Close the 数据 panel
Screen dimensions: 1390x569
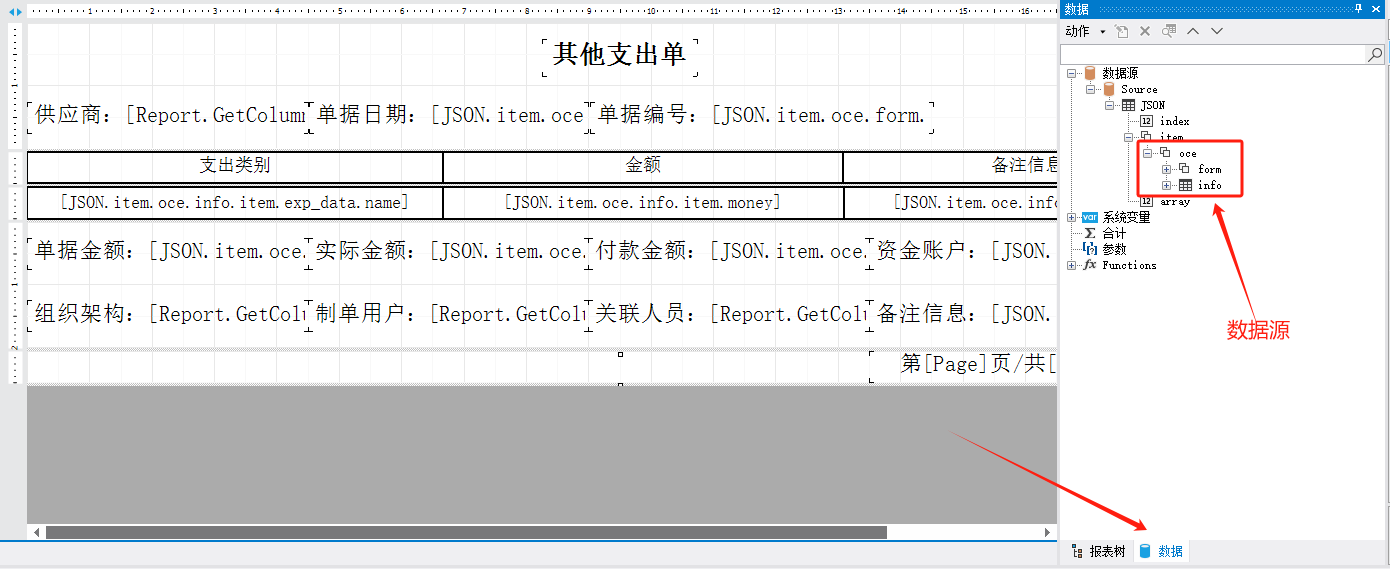point(1378,8)
